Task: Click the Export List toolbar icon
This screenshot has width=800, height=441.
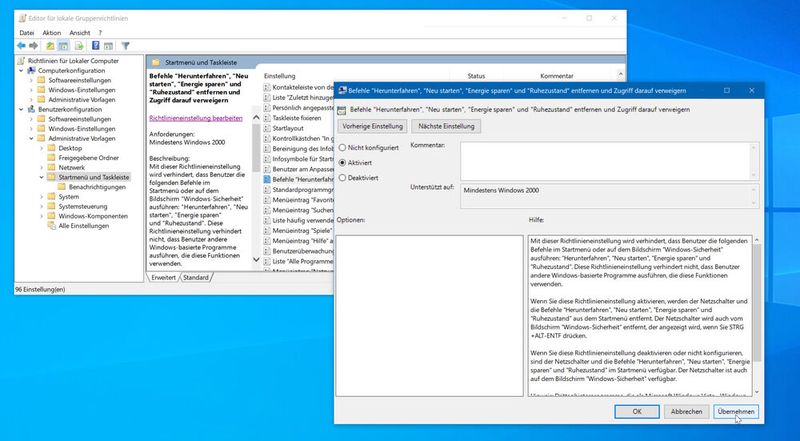Action: 79,46
